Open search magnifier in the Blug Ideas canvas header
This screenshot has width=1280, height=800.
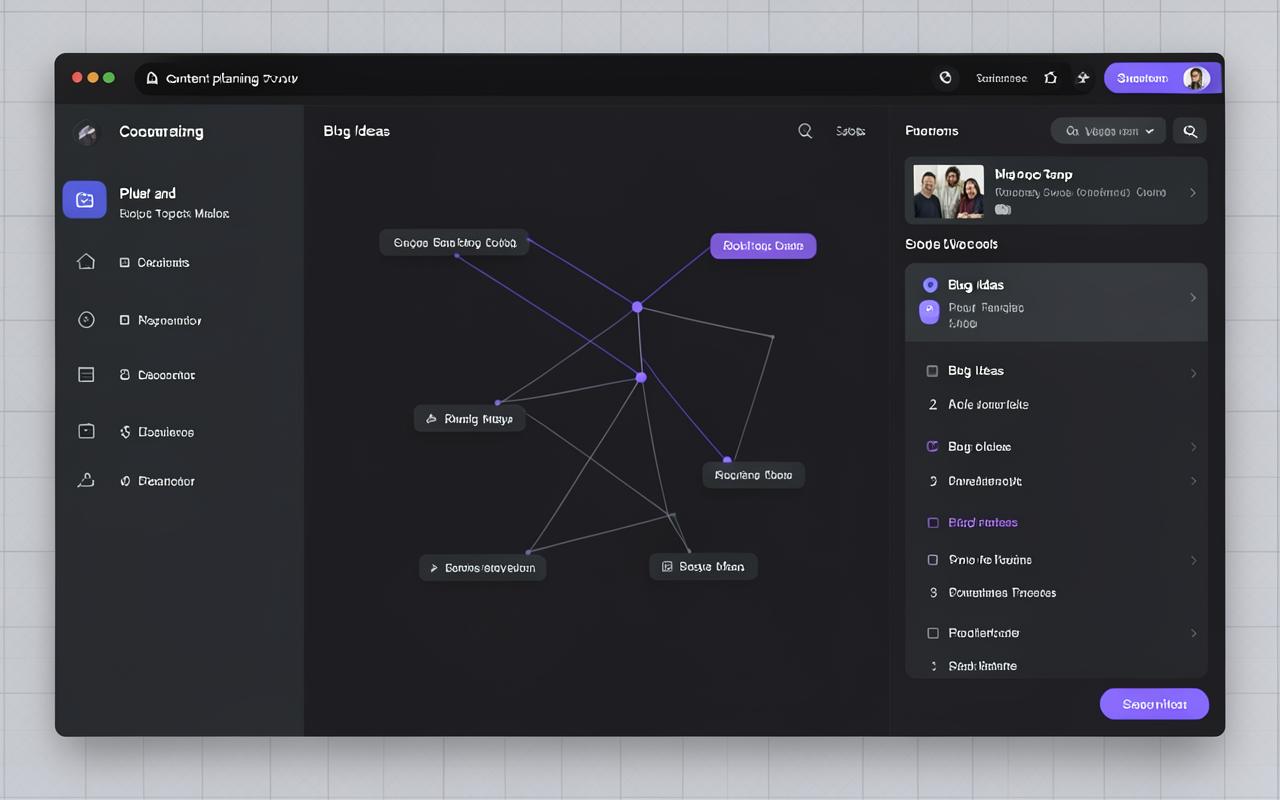805,131
